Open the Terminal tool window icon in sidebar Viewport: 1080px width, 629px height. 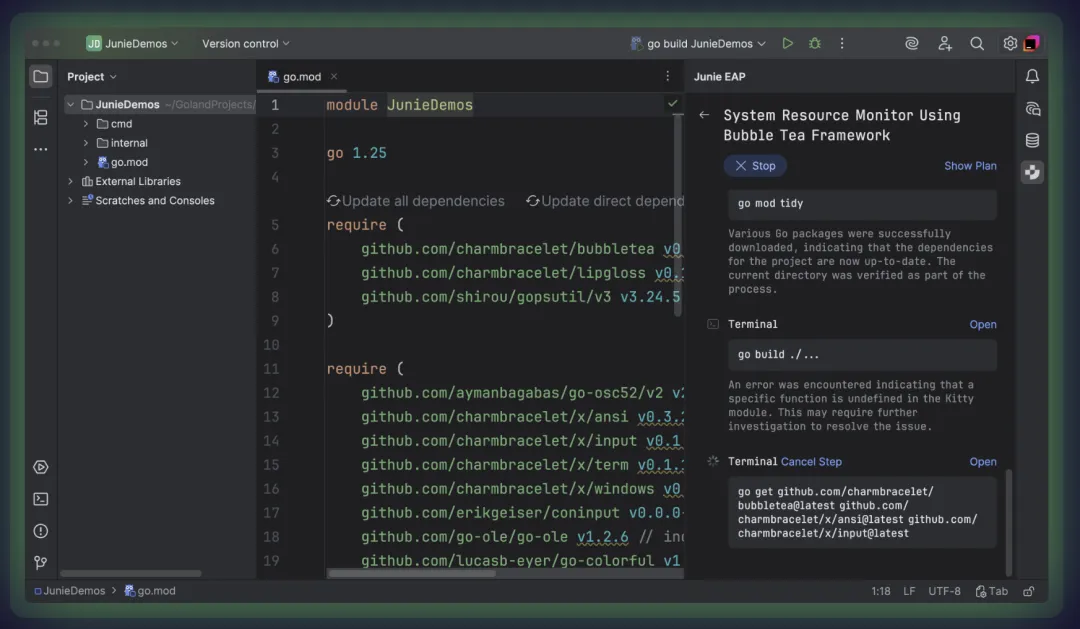41,499
